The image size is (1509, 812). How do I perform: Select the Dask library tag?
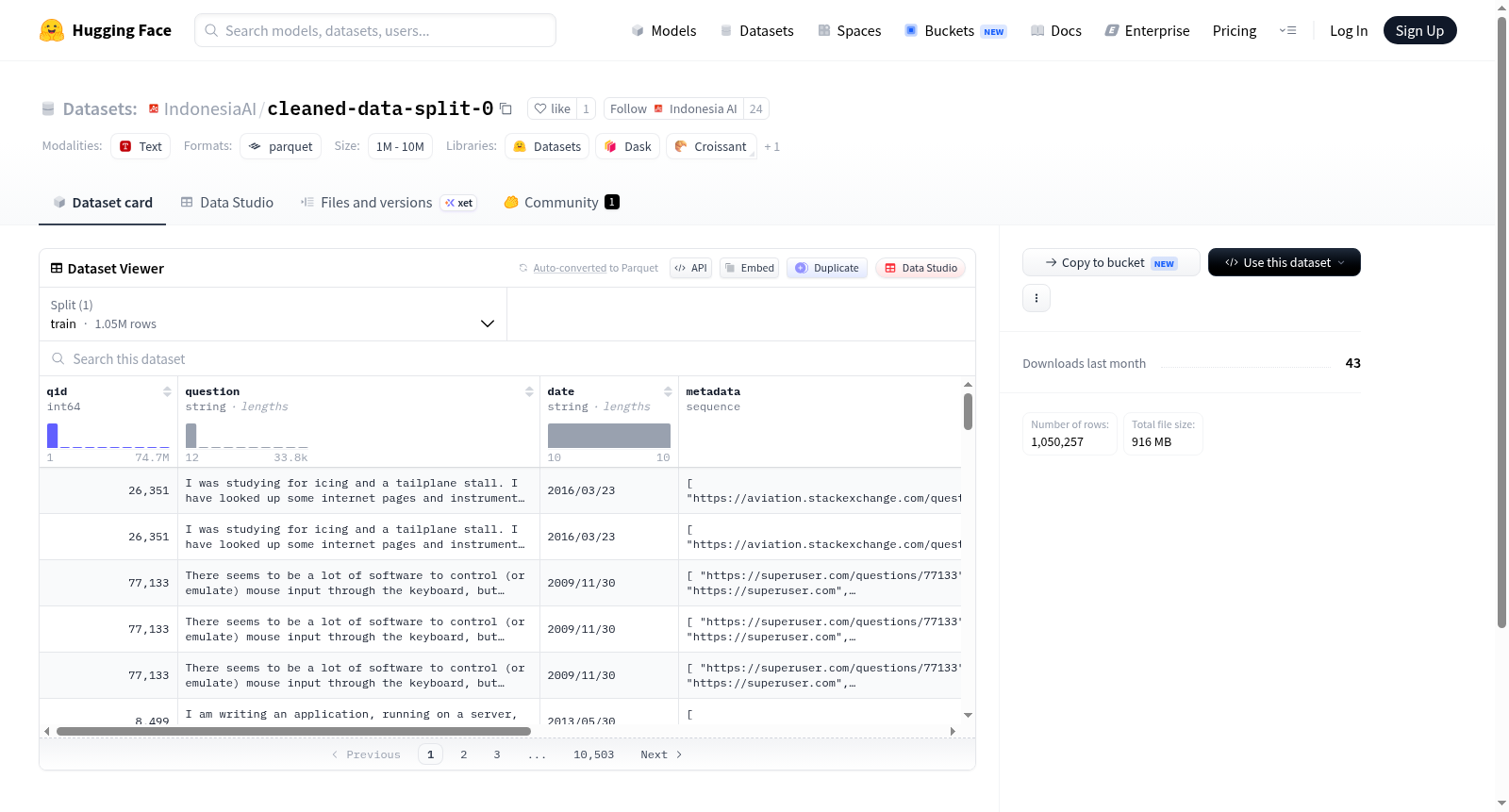click(628, 146)
